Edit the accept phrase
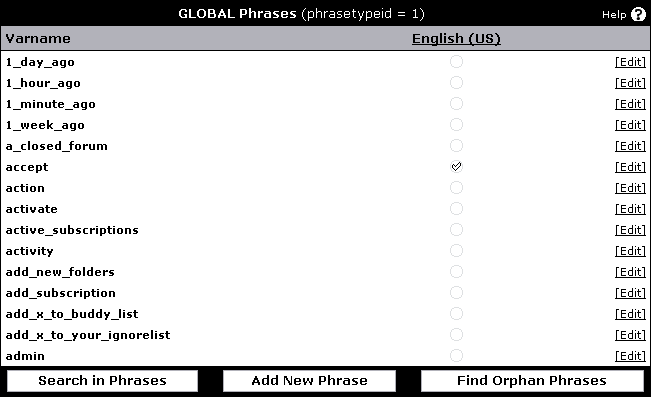Screen dimensions: 651x397 click(630, 167)
